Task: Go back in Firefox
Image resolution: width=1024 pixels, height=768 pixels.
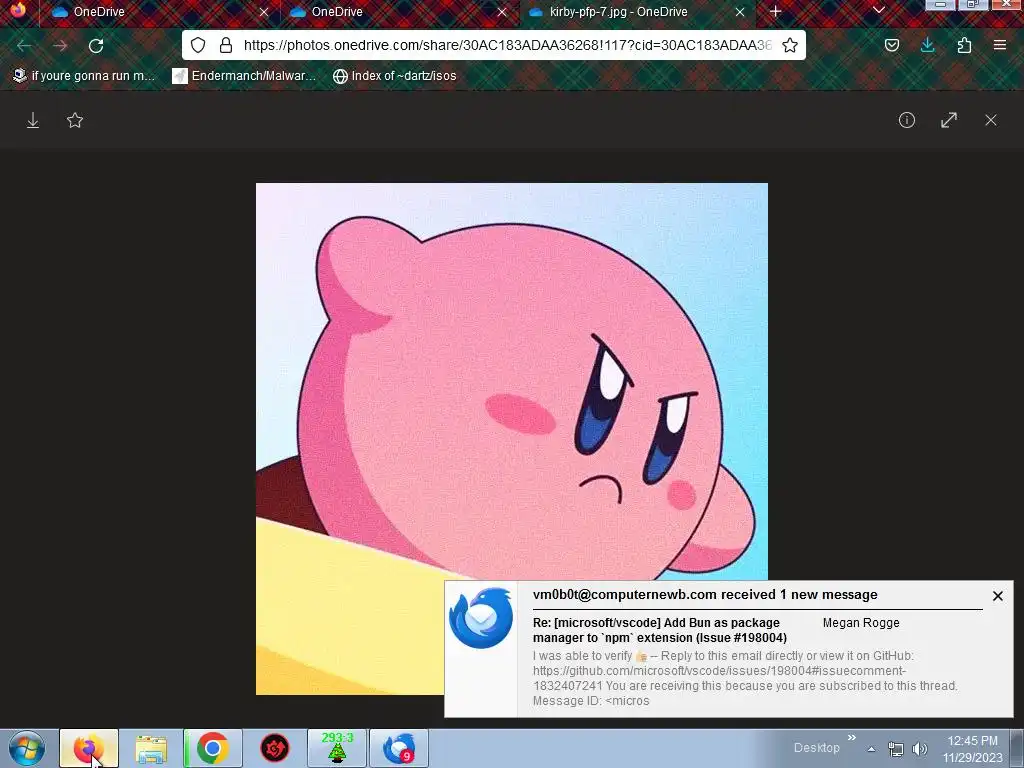Action: (x=25, y=46)
